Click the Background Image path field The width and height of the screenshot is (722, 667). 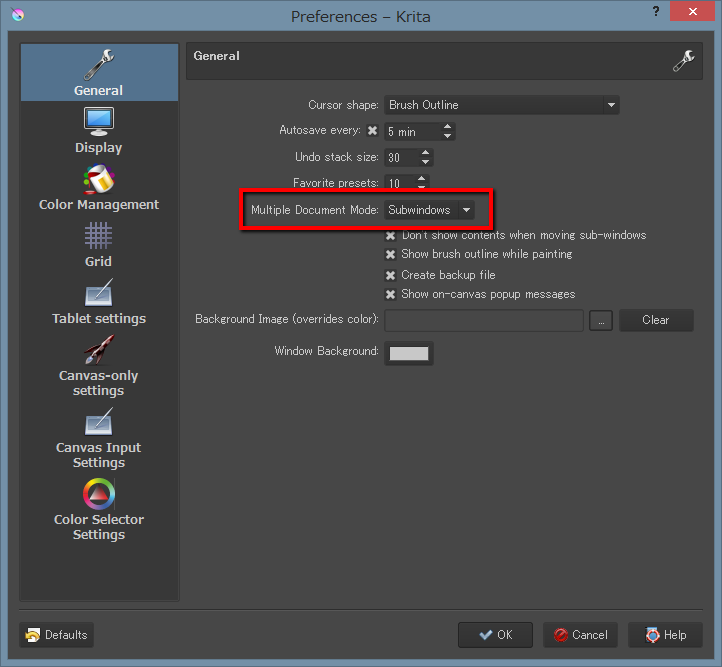(x=484, y=320)
